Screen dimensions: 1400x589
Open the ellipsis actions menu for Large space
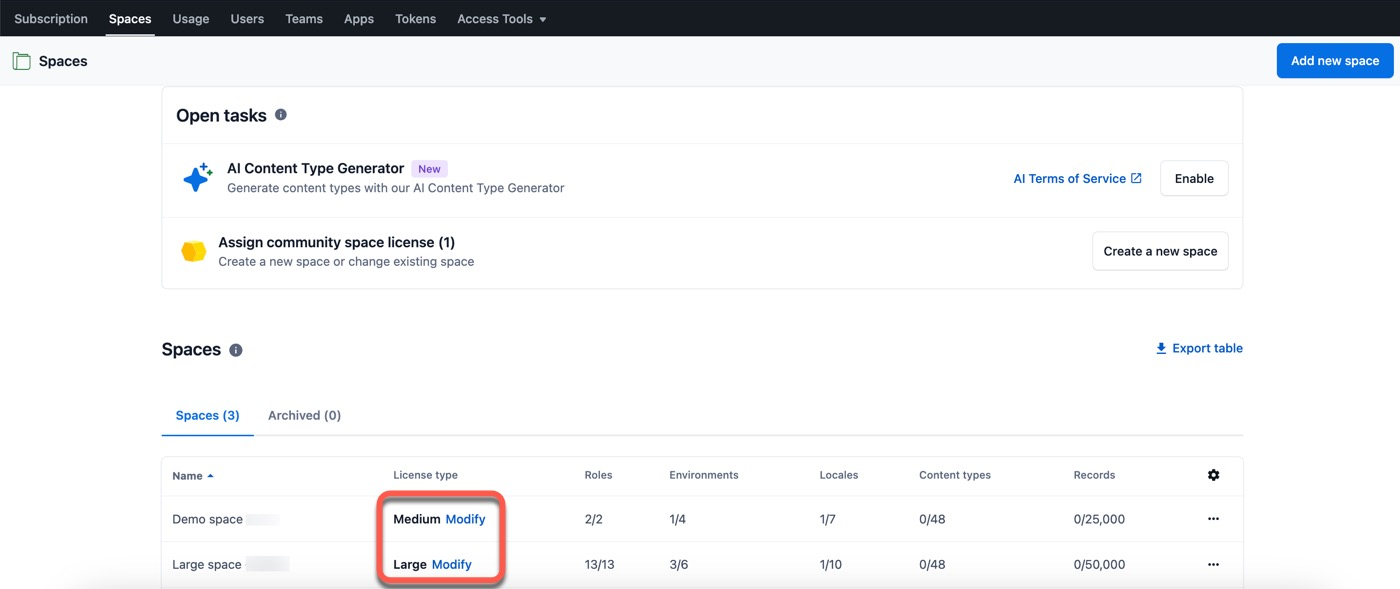point(1213,564)
